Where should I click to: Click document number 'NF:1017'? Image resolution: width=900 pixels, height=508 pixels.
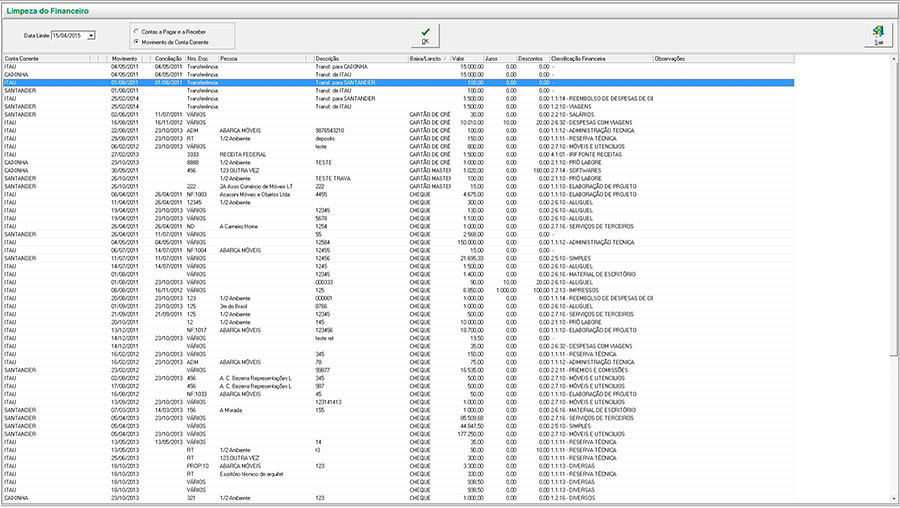197,331
